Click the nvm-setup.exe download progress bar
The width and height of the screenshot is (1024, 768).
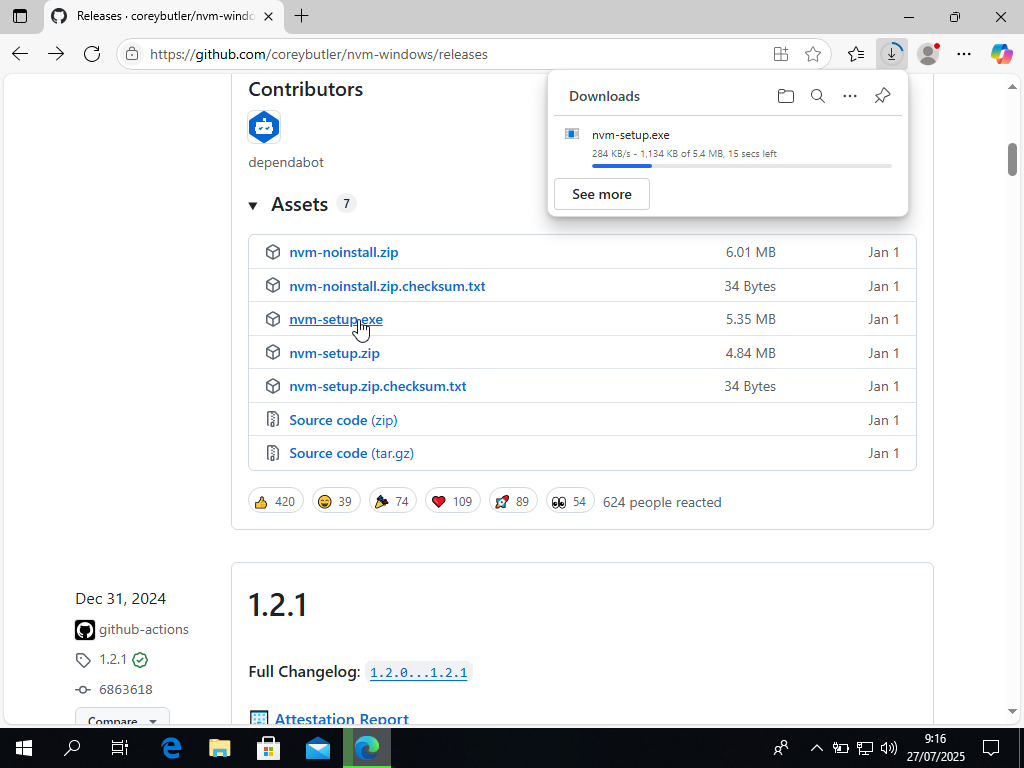tap(740, 165)
